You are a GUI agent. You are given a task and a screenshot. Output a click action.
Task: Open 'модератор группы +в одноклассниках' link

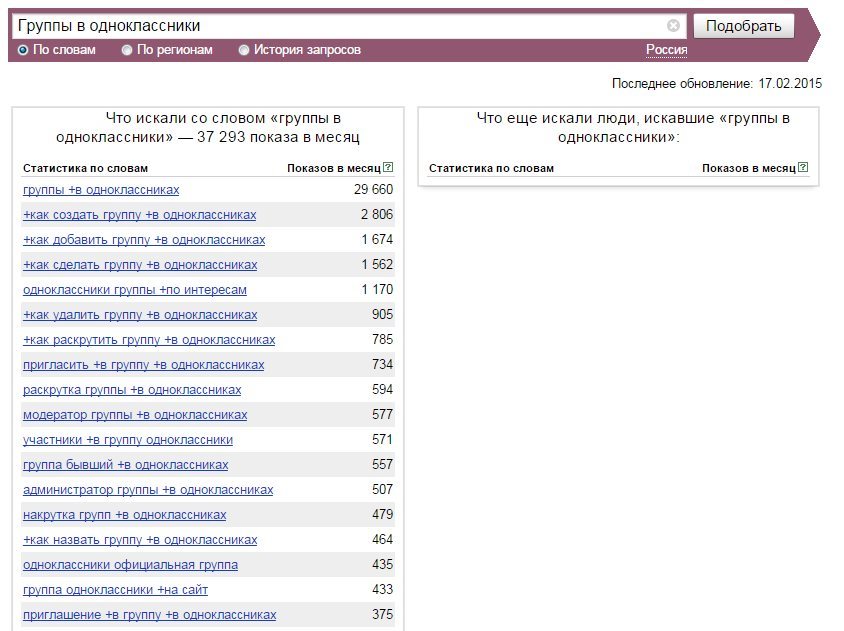(135, 415)
